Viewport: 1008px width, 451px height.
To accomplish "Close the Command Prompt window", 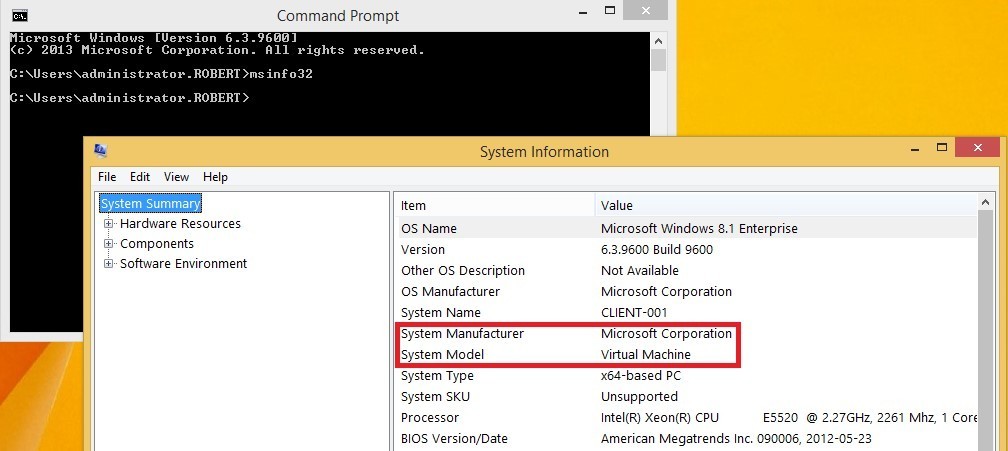I will click(645, 10).
